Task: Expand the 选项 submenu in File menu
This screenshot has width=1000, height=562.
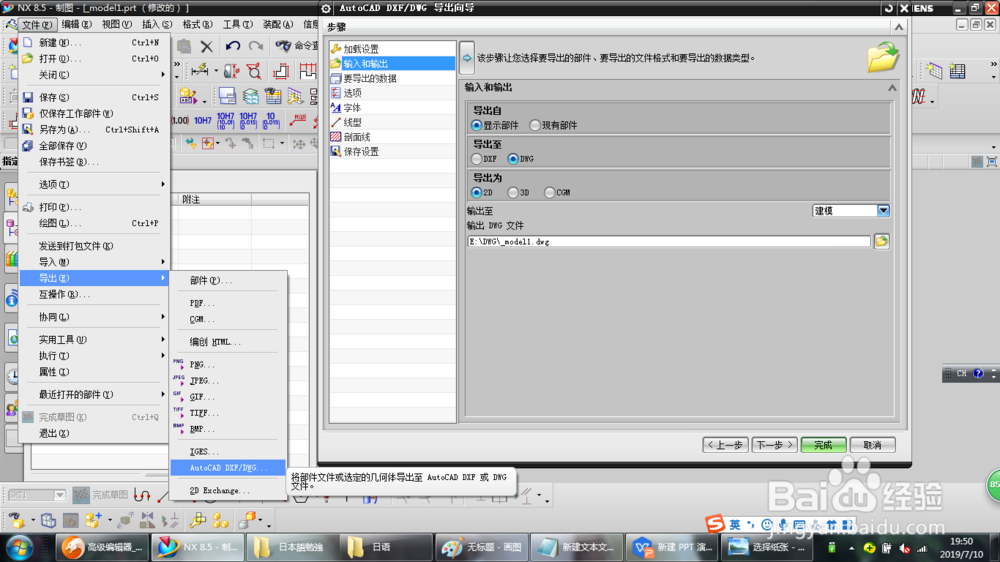Action: point(94,184)
